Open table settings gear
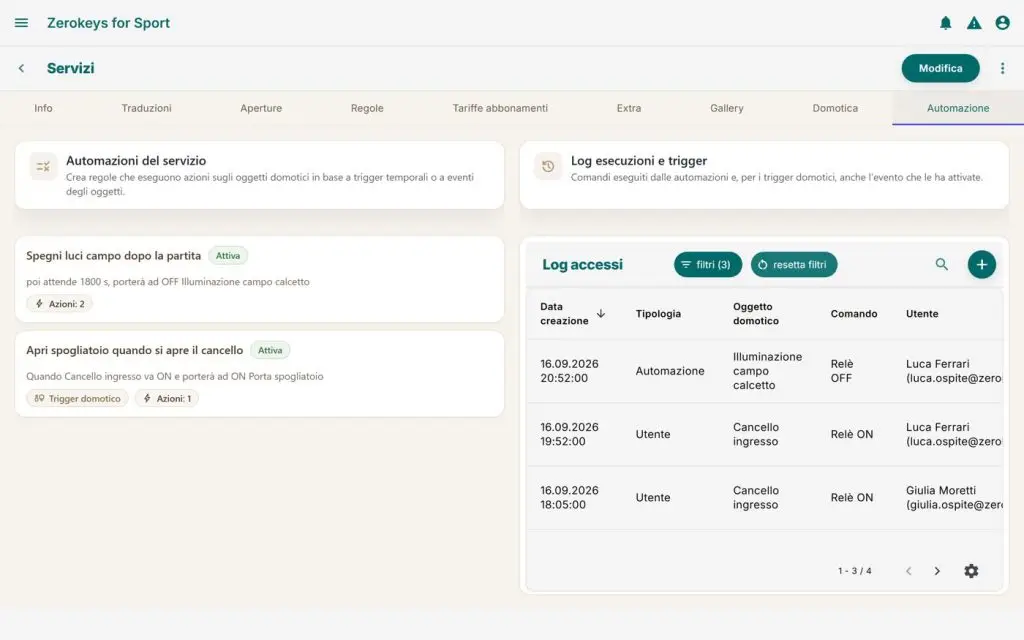 (x=971, y=571)
